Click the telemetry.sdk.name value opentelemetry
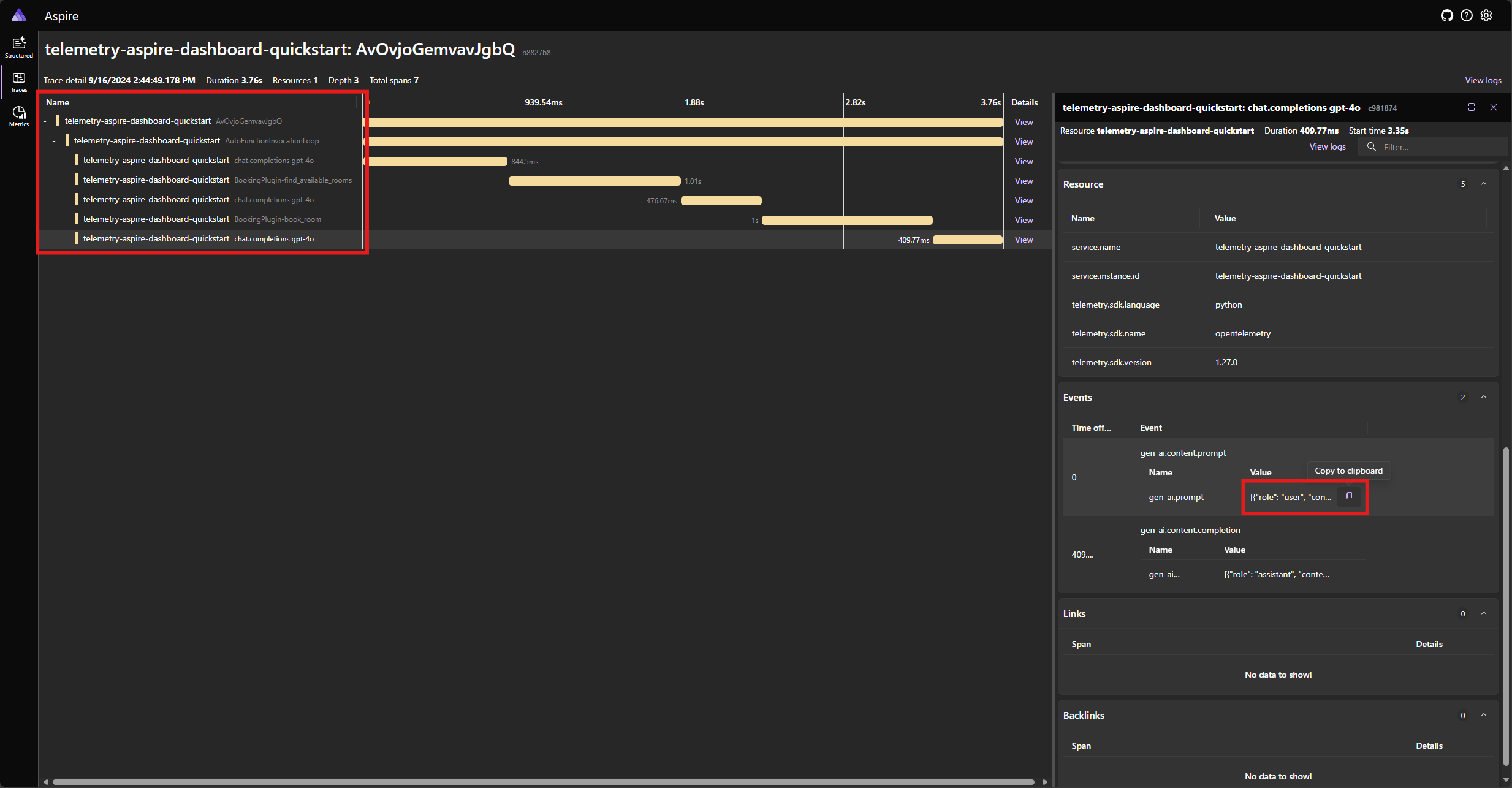Viewport: 1512px width, 788px height. click(x=1243, y=333)
